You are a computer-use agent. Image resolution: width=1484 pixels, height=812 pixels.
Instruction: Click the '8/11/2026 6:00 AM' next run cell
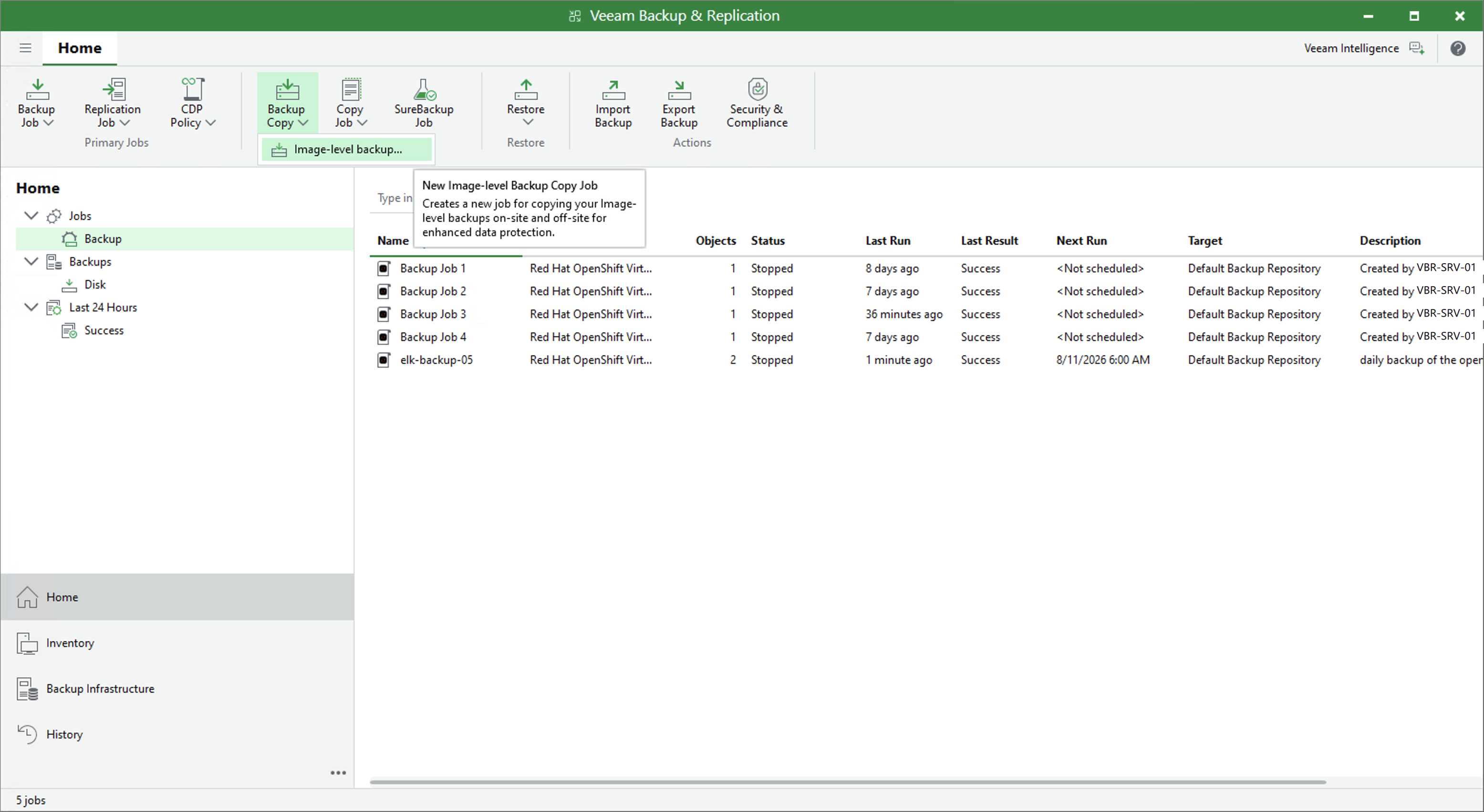pyautogui.click(x=1103, y=360)
